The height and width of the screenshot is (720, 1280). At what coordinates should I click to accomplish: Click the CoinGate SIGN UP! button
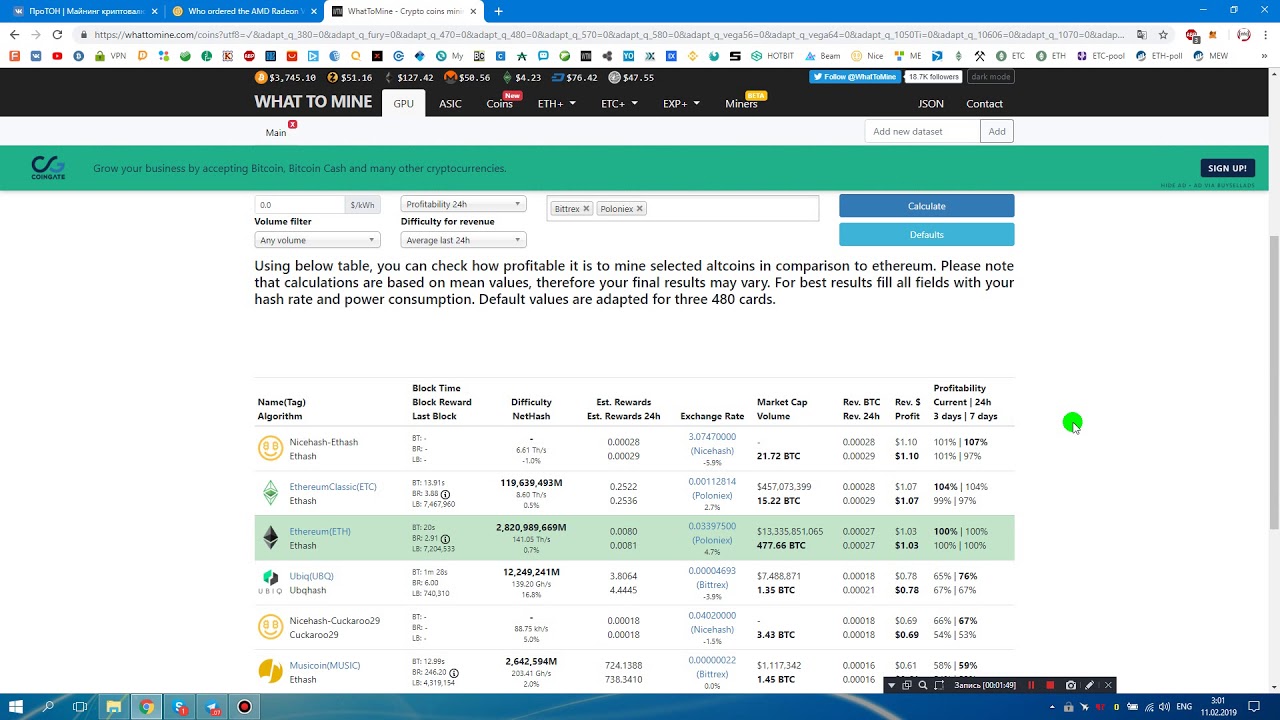pyautogui.click(x=1227, y=168)
